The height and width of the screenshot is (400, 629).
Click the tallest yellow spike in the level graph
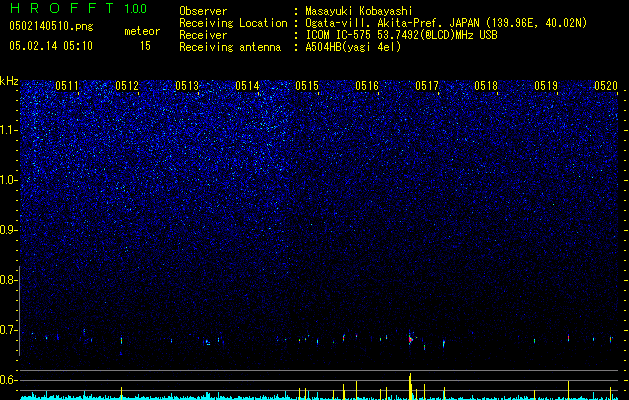[410, 386]
